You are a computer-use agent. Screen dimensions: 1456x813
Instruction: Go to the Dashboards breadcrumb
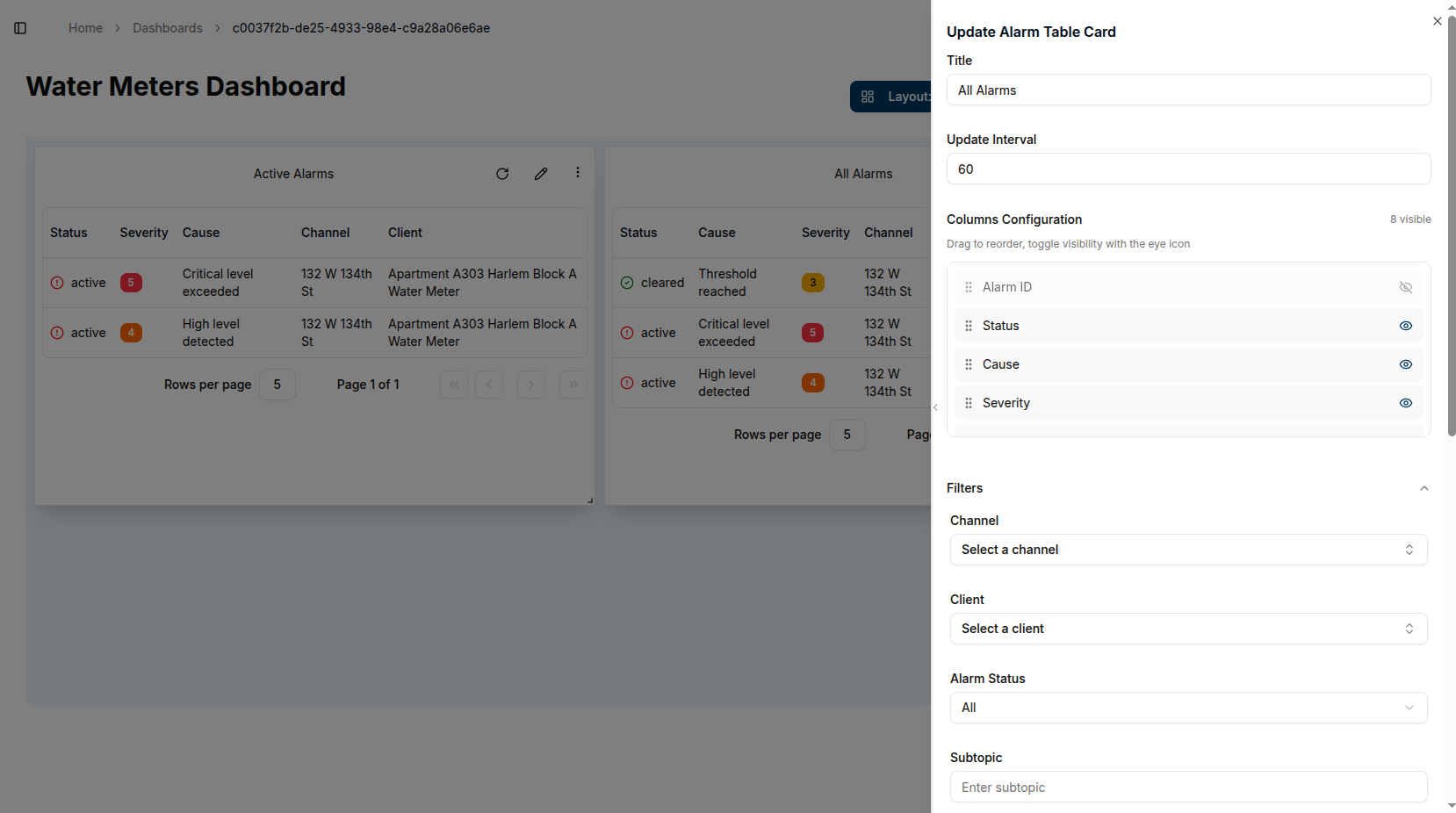point(168,28)
